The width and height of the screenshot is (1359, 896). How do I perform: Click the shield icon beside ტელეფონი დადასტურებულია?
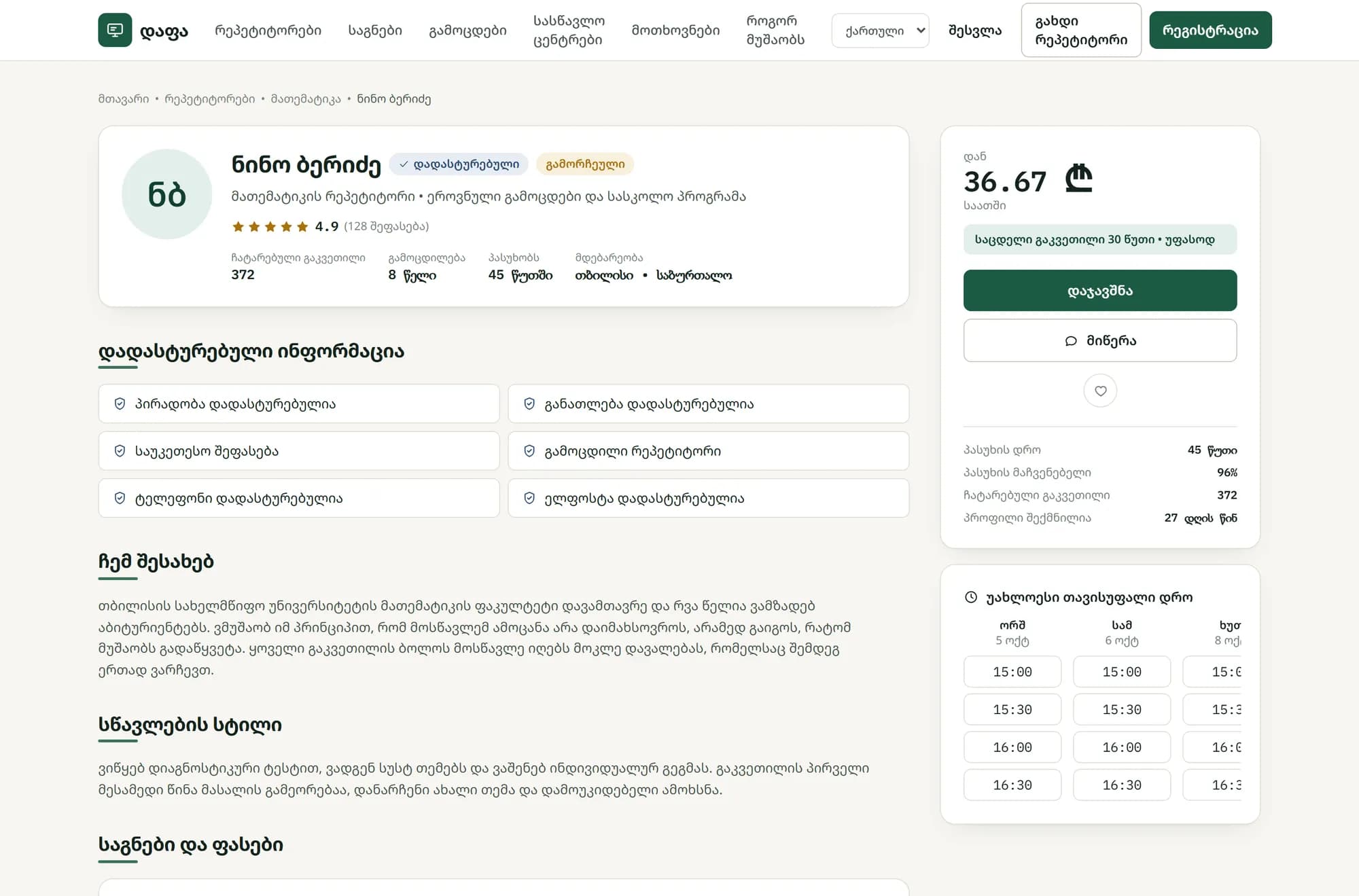120,498
